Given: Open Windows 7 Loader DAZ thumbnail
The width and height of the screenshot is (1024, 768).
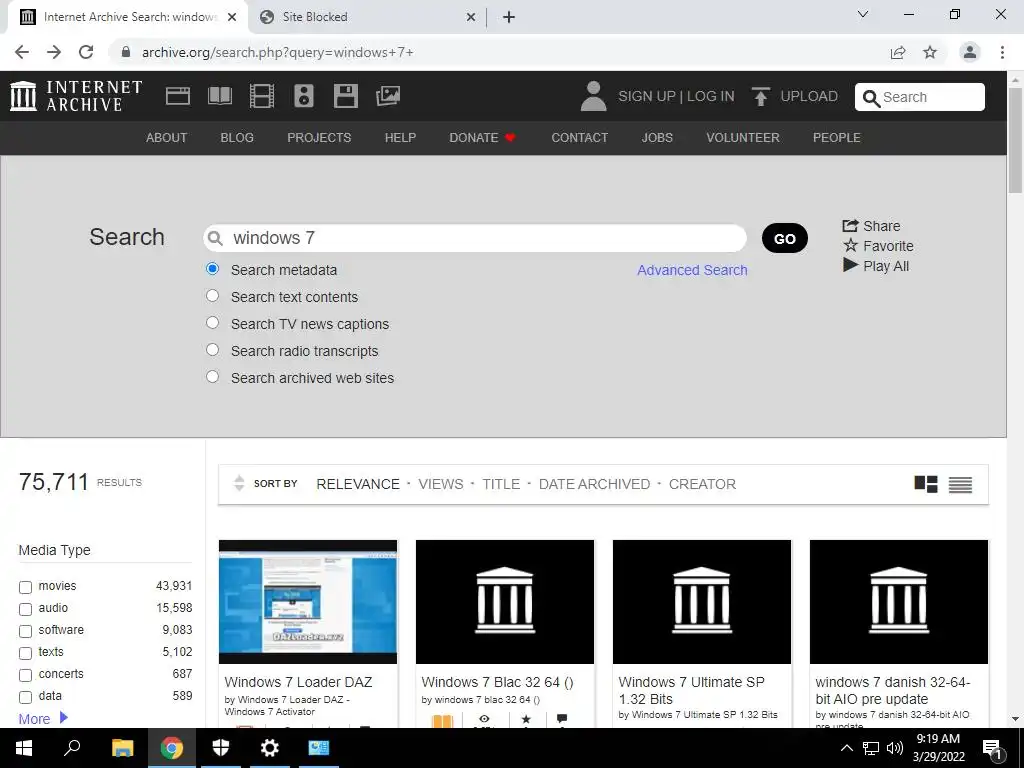Looking at the screenshot, I should pyautogui.click(x=308, y=601).
